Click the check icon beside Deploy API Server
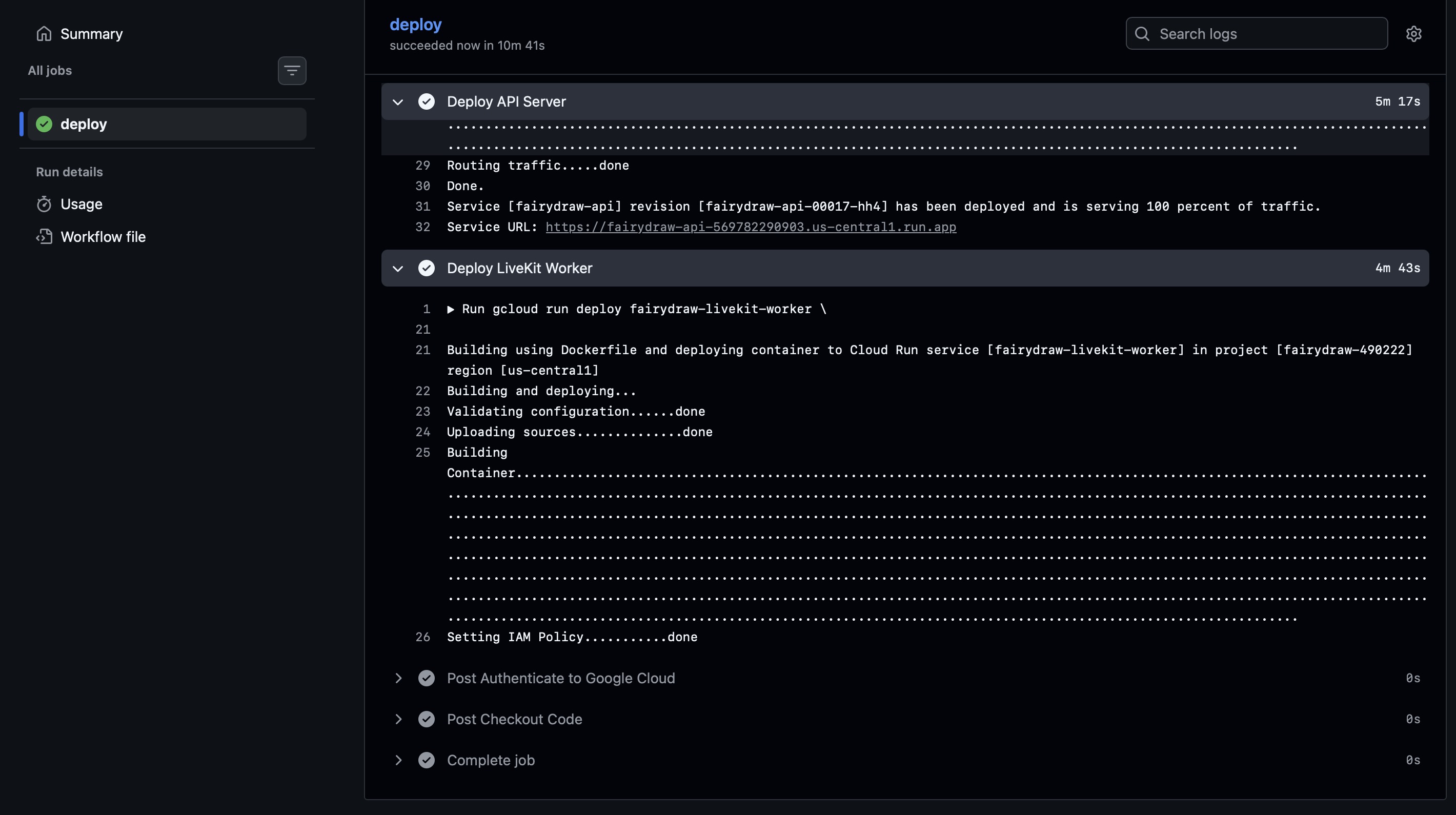Image resolution: width=1456 pixels, height=815 pixels. pyautogui.click(x=426, y=101)
